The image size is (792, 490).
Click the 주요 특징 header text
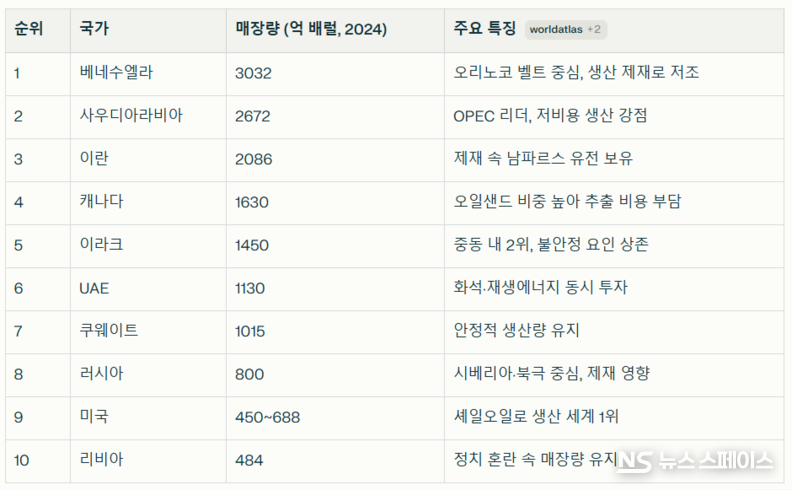(x=484, y=29)
